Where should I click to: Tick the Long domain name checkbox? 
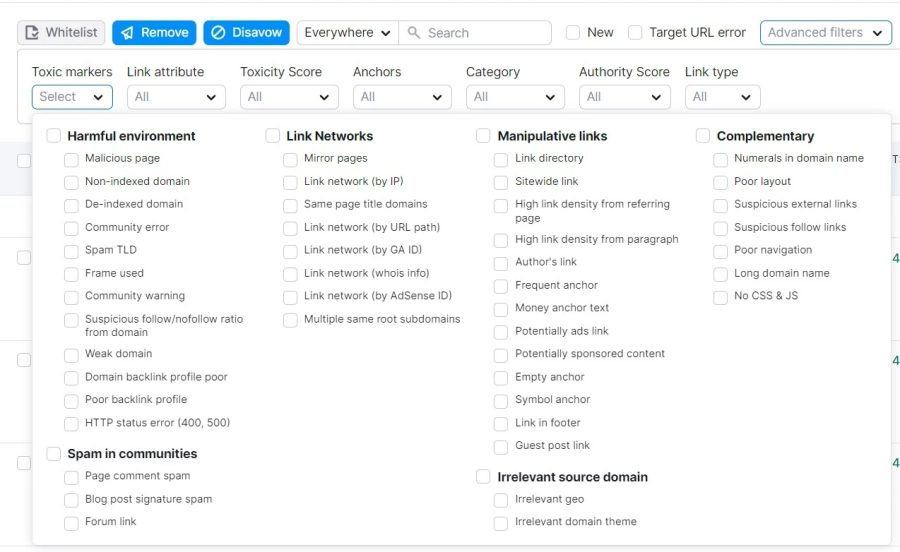(x=720, y=274)
